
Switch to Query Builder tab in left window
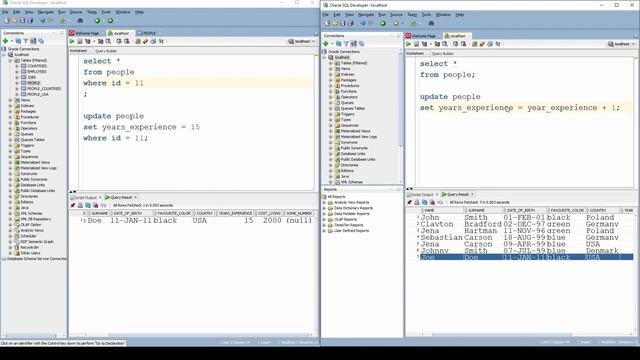click(x=106, y=51)
